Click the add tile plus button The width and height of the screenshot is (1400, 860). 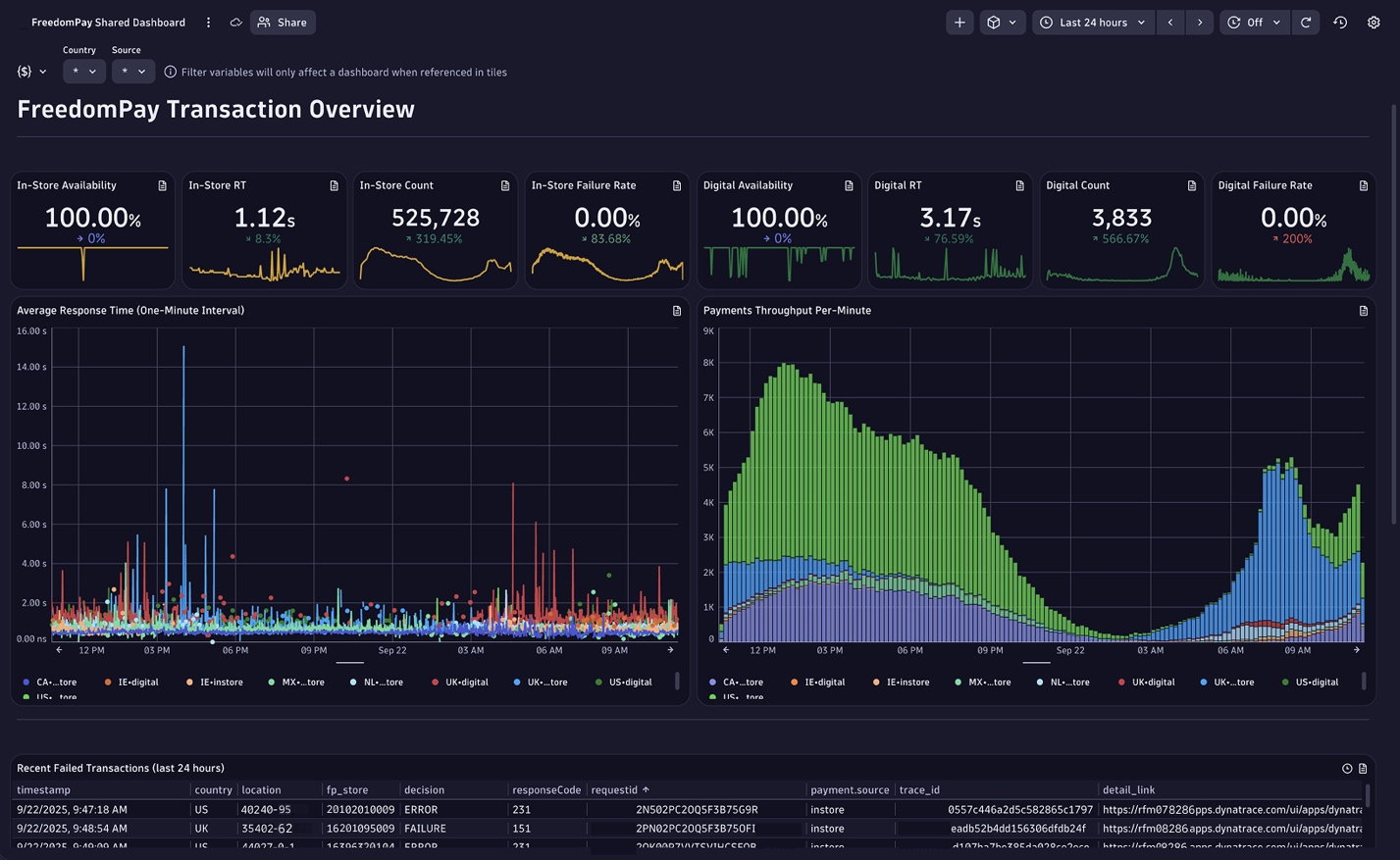pyautogui.click(x=959, y=23)
